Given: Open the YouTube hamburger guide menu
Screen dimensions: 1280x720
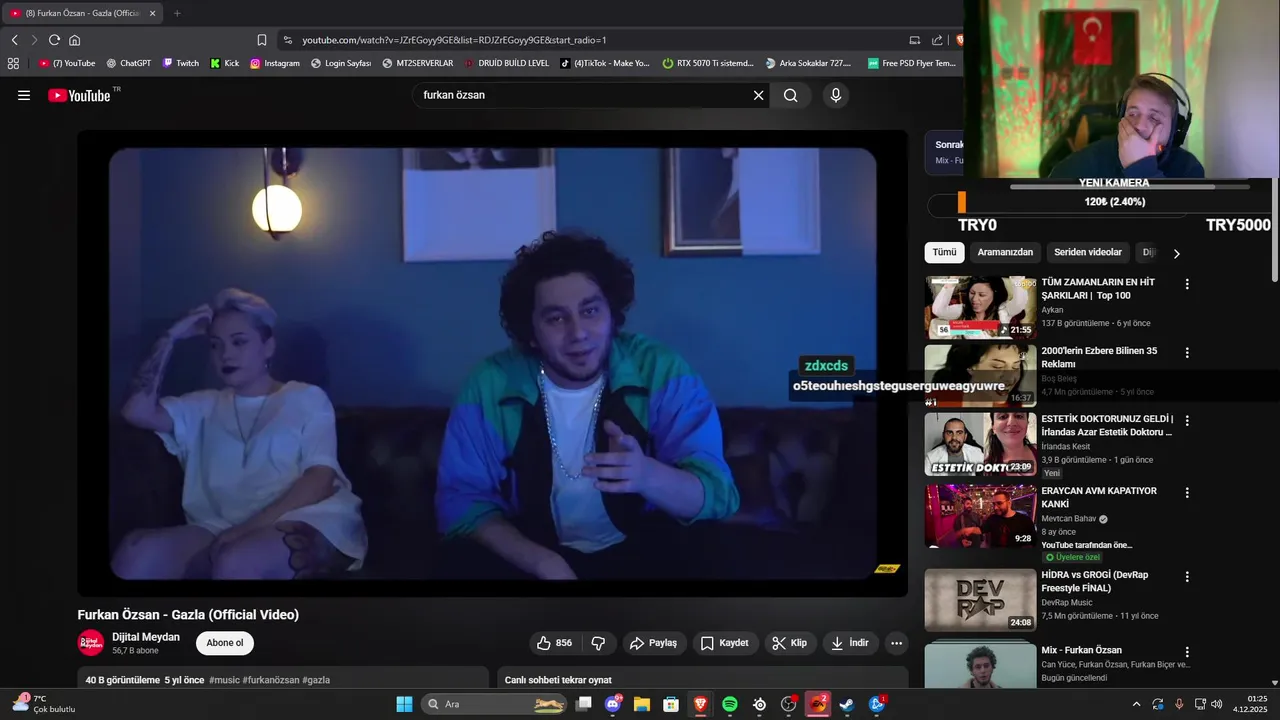Looking at the screenshot, I should tap(24, 95).
